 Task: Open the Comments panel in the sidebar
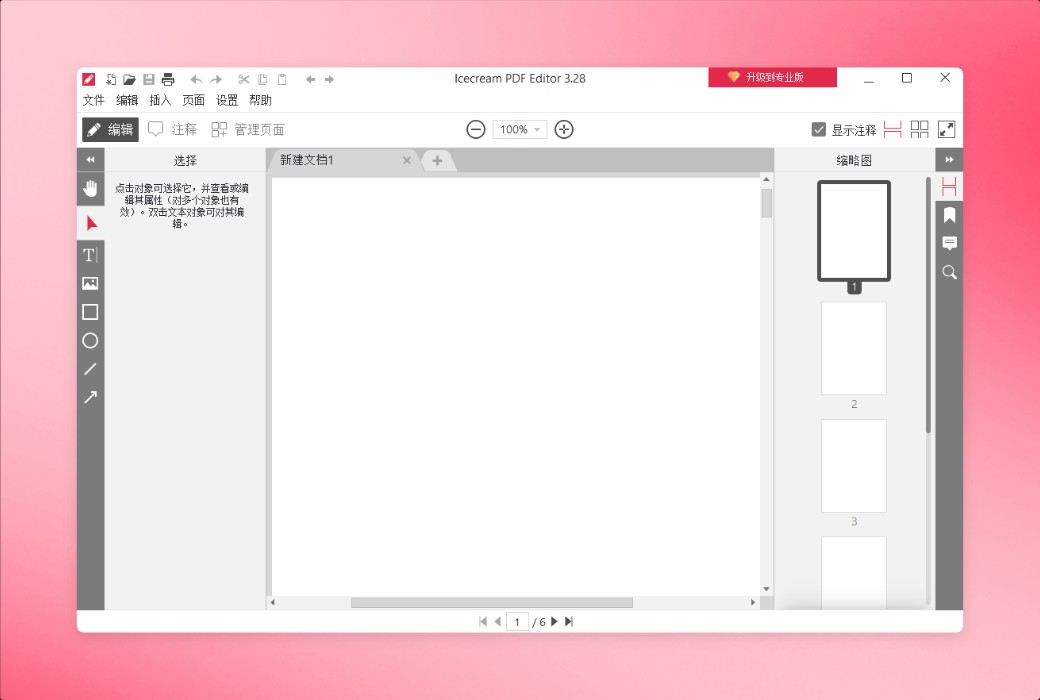pyautogui.click(x=948, y=243)
